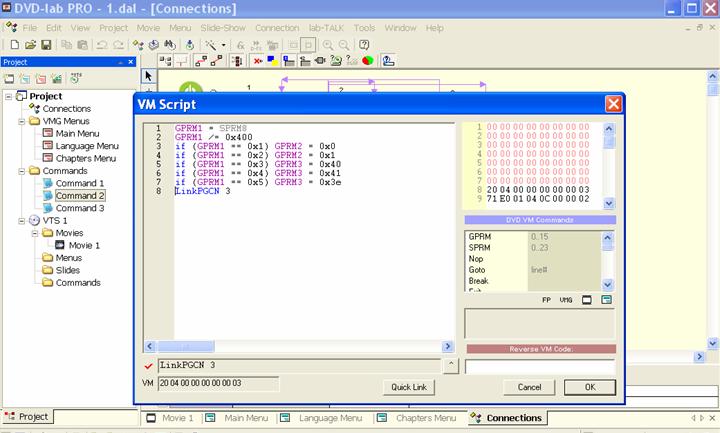Open the lab-TALK menu

coord(326,28)
